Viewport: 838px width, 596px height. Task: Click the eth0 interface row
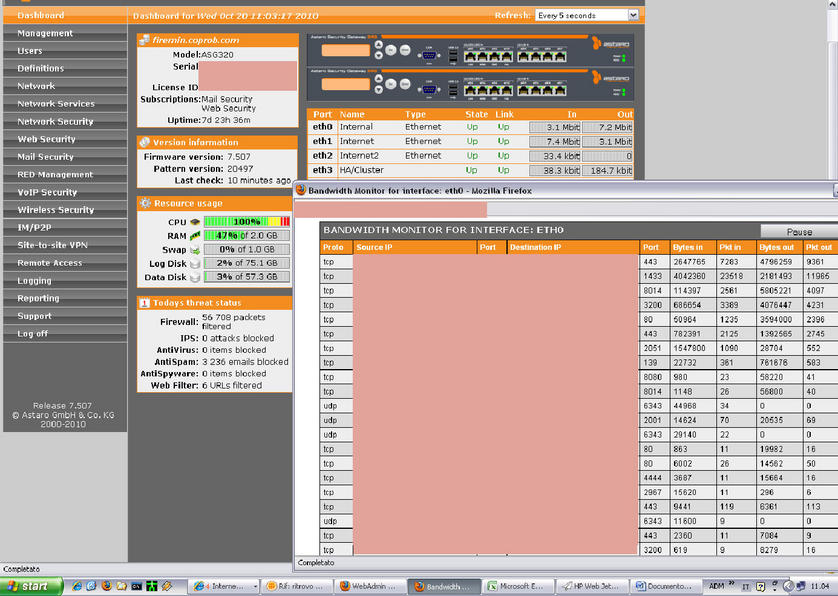pyautogui.click(x=470, y=127)
